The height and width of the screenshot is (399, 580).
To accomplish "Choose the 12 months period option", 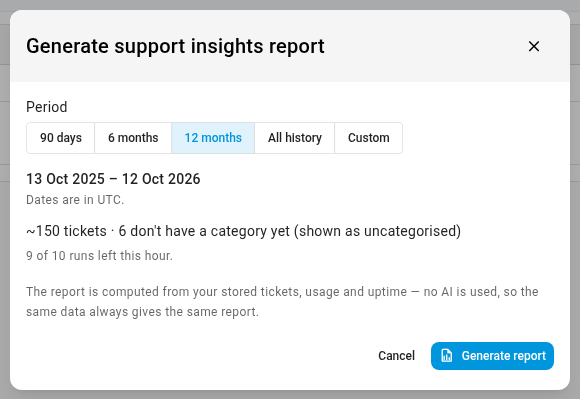I will [213, 138].
